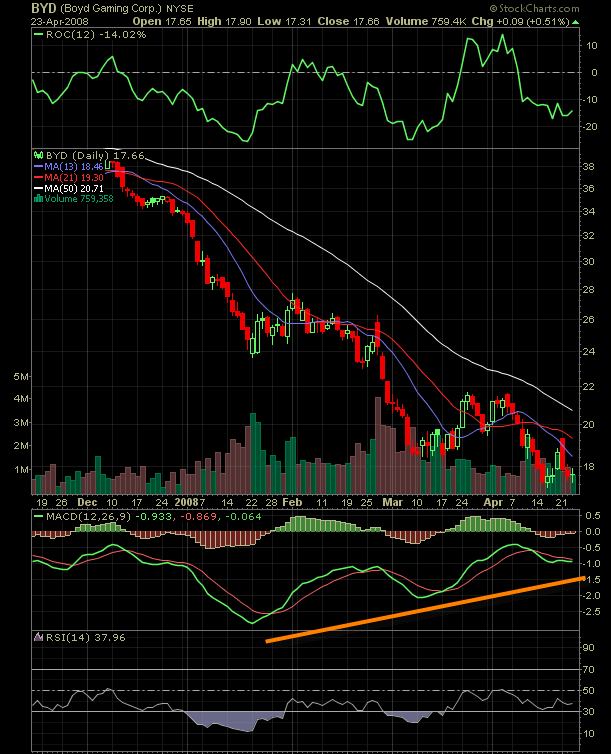611x754 pixels.
Task: Click the 50 label on RSI axis
Action: 589,691
